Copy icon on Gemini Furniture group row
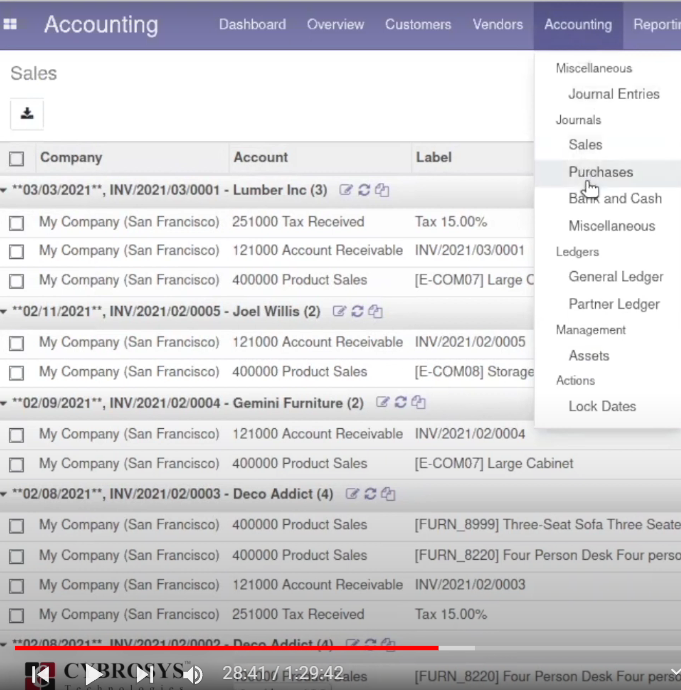 [x=418, y=402]
